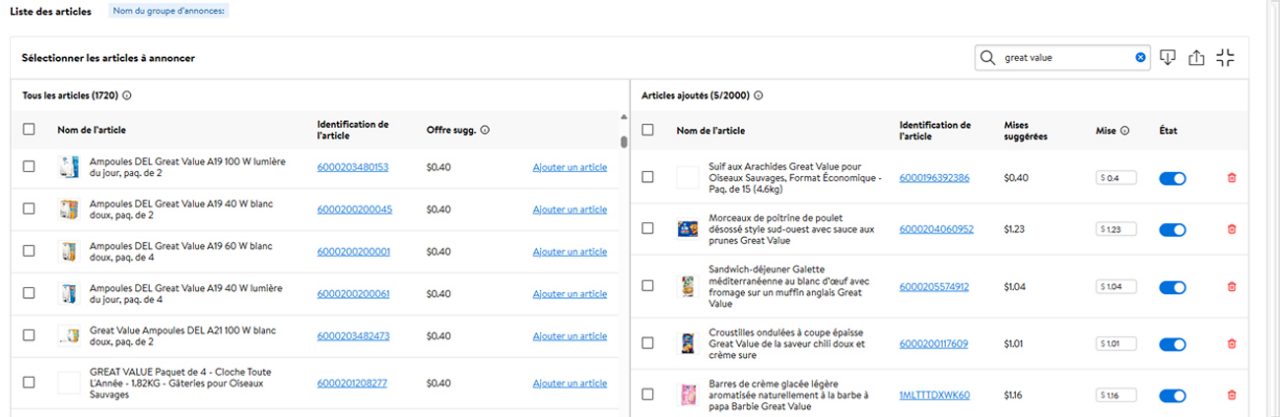1280x417 pixels.
Task: Open info icon next to Tous les articles
Action: coord(127,96)
